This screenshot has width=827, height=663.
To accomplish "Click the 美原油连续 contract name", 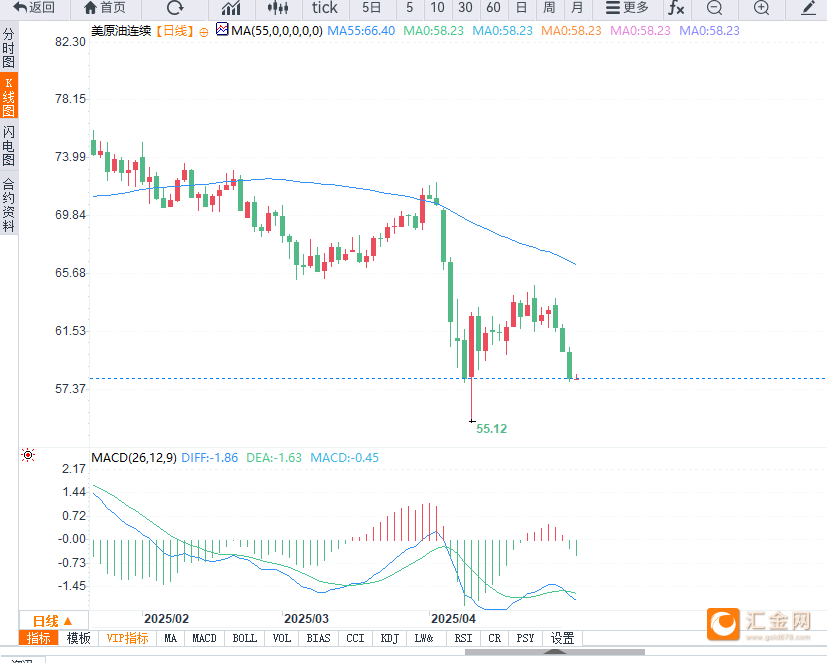I will (x=121, y=31).
